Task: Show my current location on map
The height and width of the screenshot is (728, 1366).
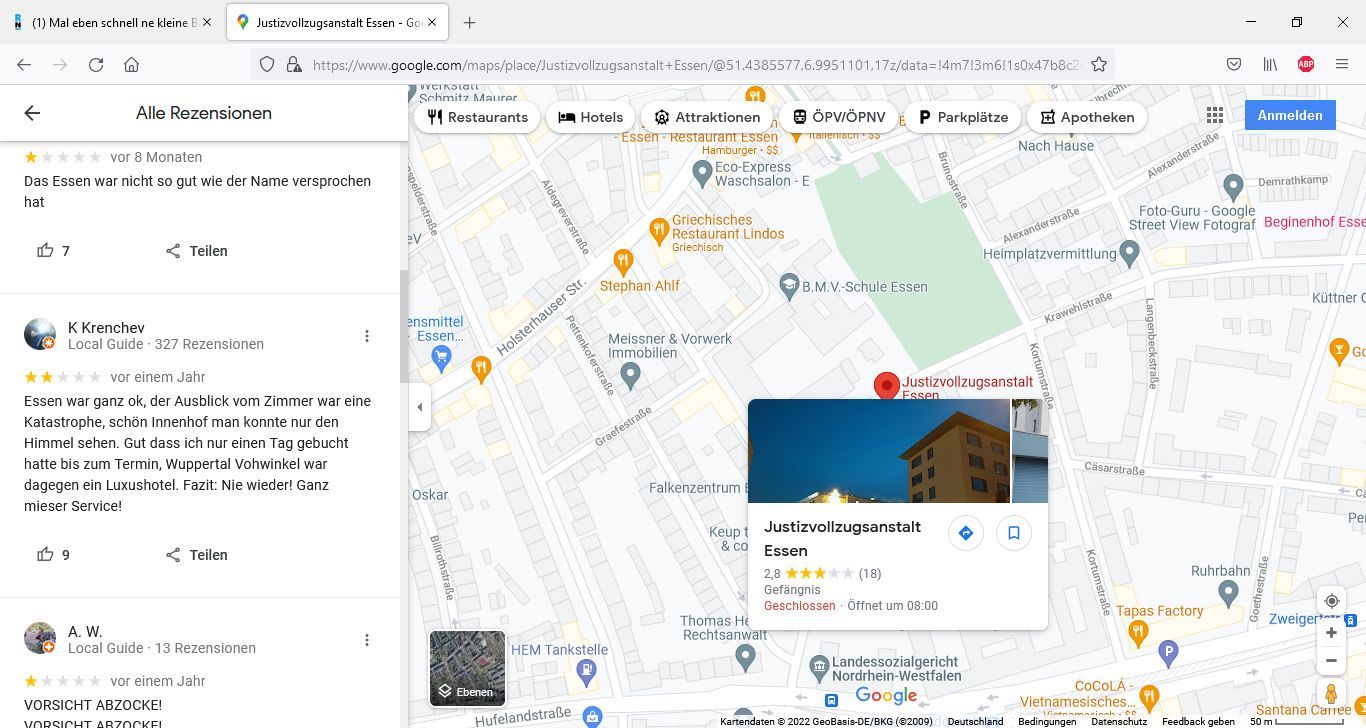Action: pyautogui.click(x=1331, y=601)
